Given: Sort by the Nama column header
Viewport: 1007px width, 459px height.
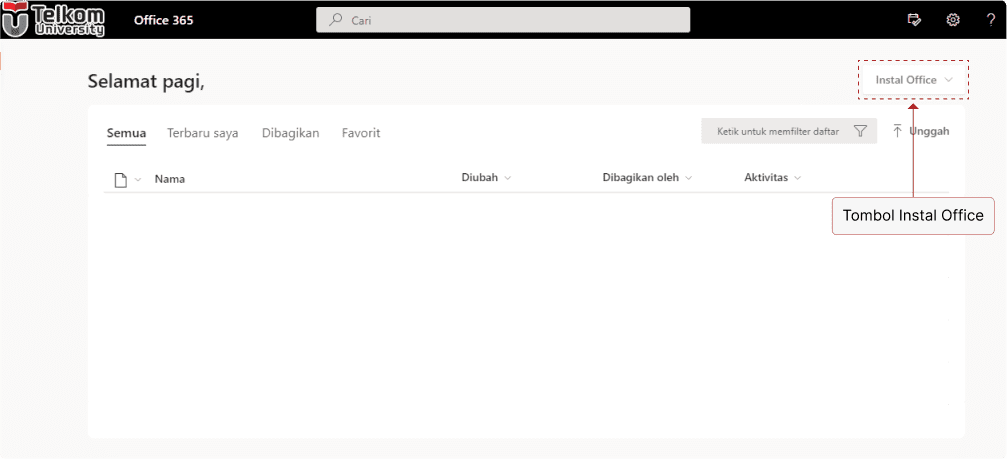Looking at the screenshot, I should pos(169,179).
